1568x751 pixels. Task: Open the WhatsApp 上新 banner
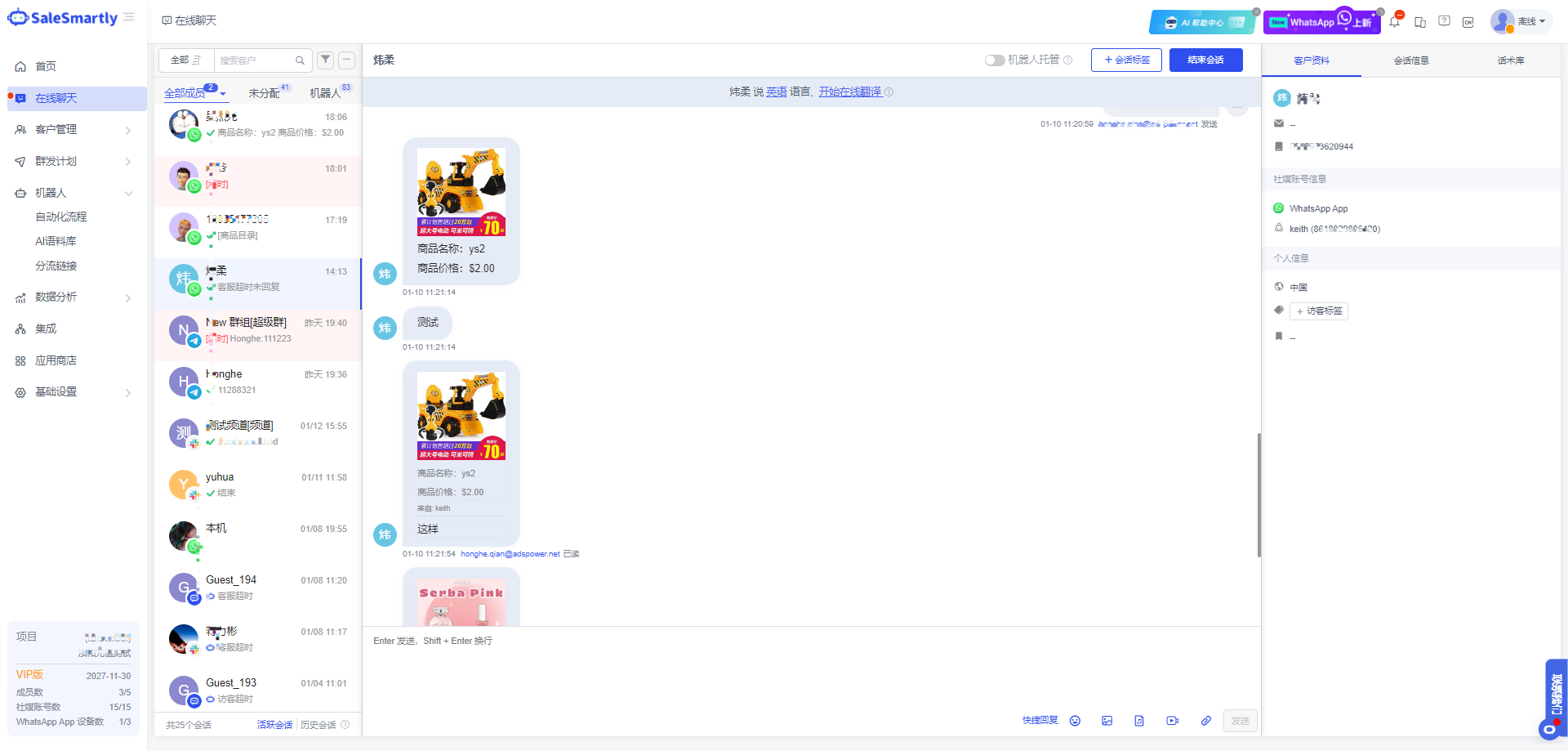pos(1321,22)
